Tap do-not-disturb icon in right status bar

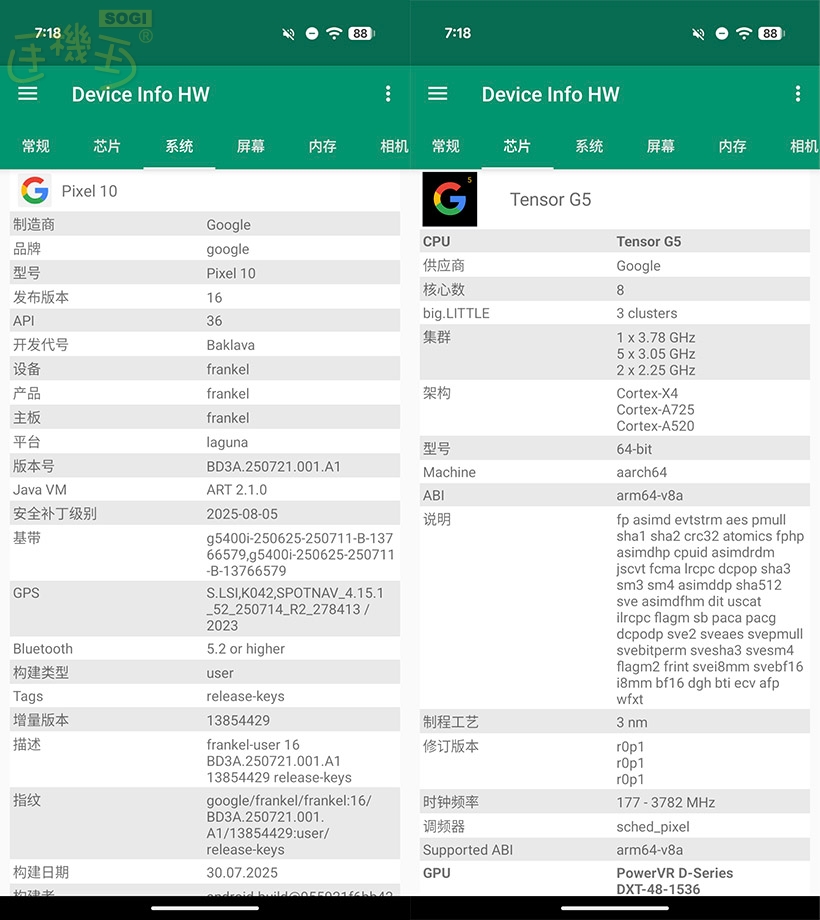click(722, 33)
